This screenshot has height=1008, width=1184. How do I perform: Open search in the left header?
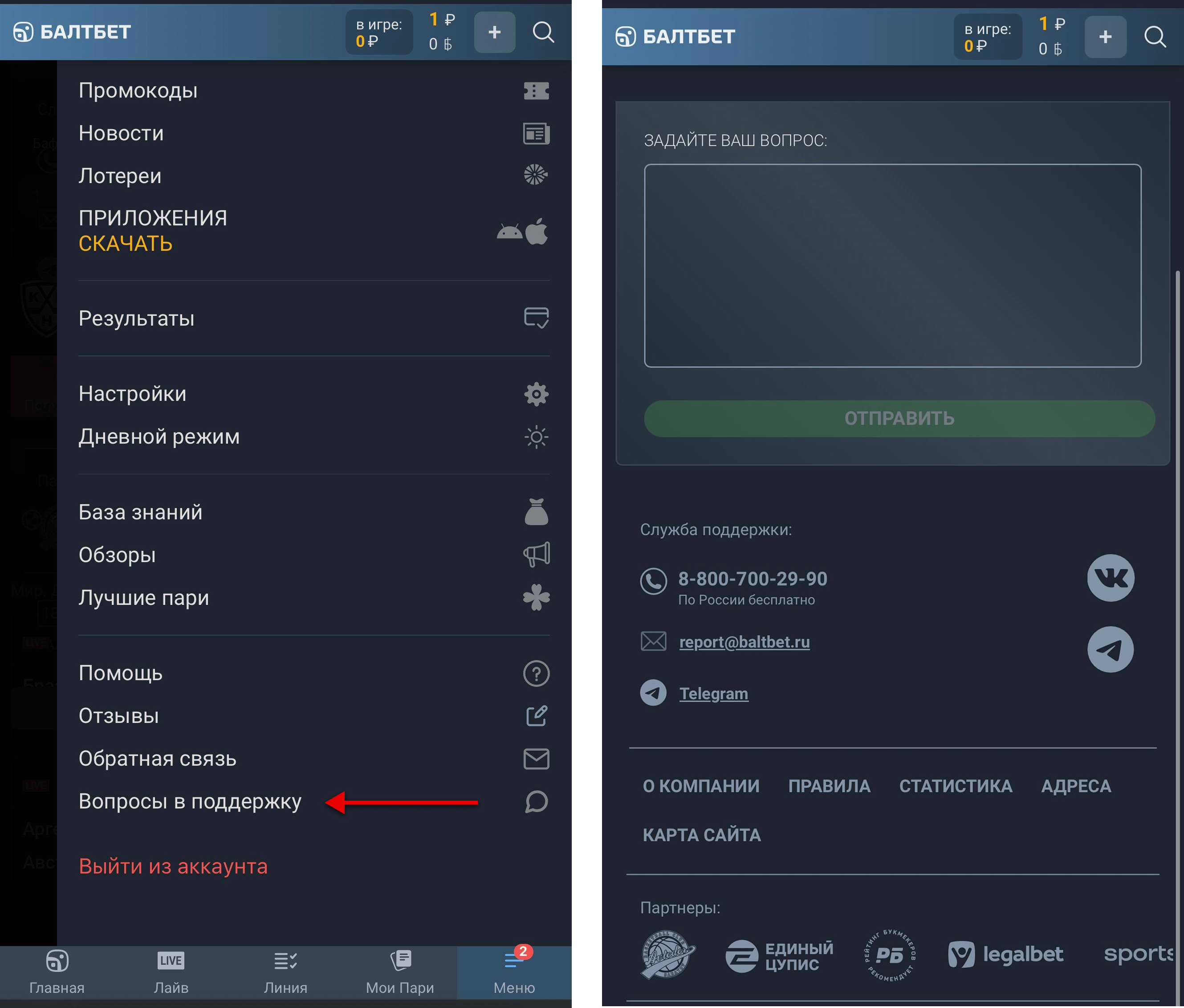click(x=543, y=32)
